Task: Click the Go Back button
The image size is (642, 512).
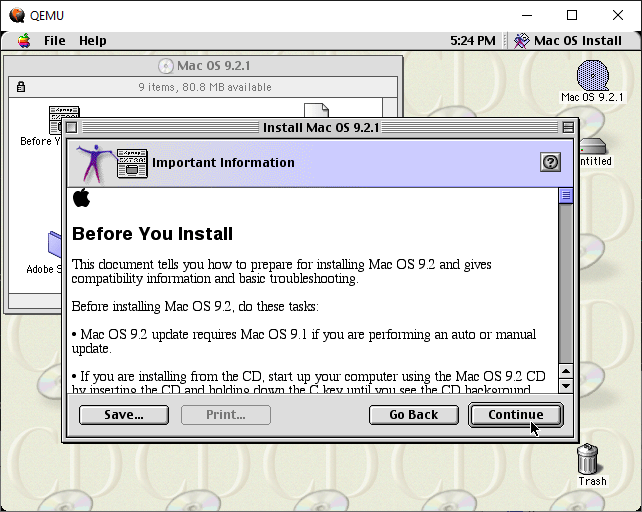Action: (413, 415)
